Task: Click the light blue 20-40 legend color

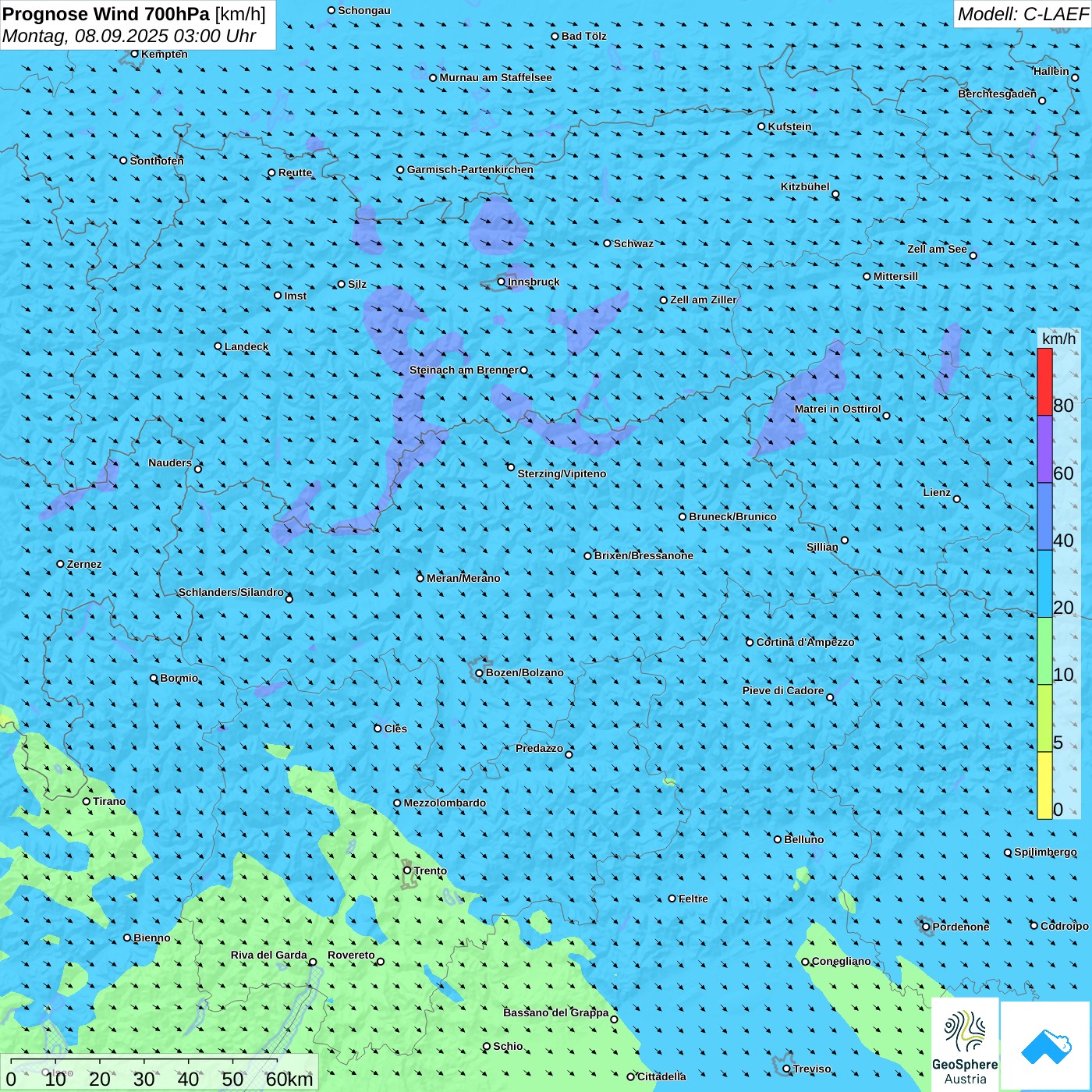Action: [1044, 583]
